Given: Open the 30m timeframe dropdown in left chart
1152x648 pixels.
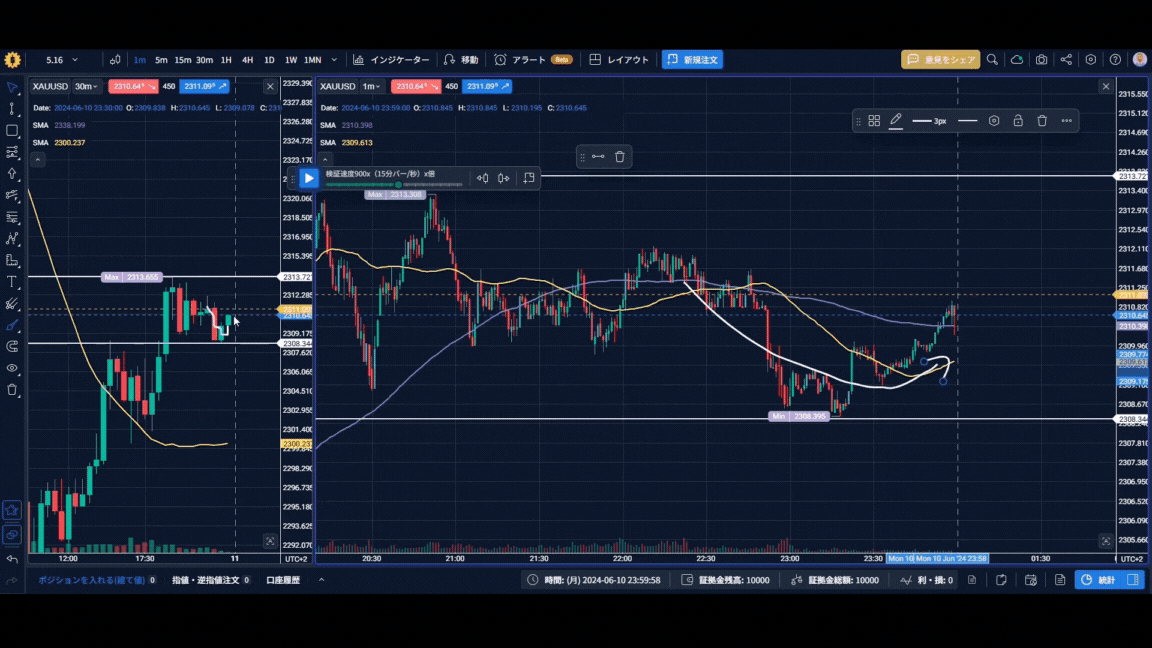Looking at the screenshot, I should (86, 86).
